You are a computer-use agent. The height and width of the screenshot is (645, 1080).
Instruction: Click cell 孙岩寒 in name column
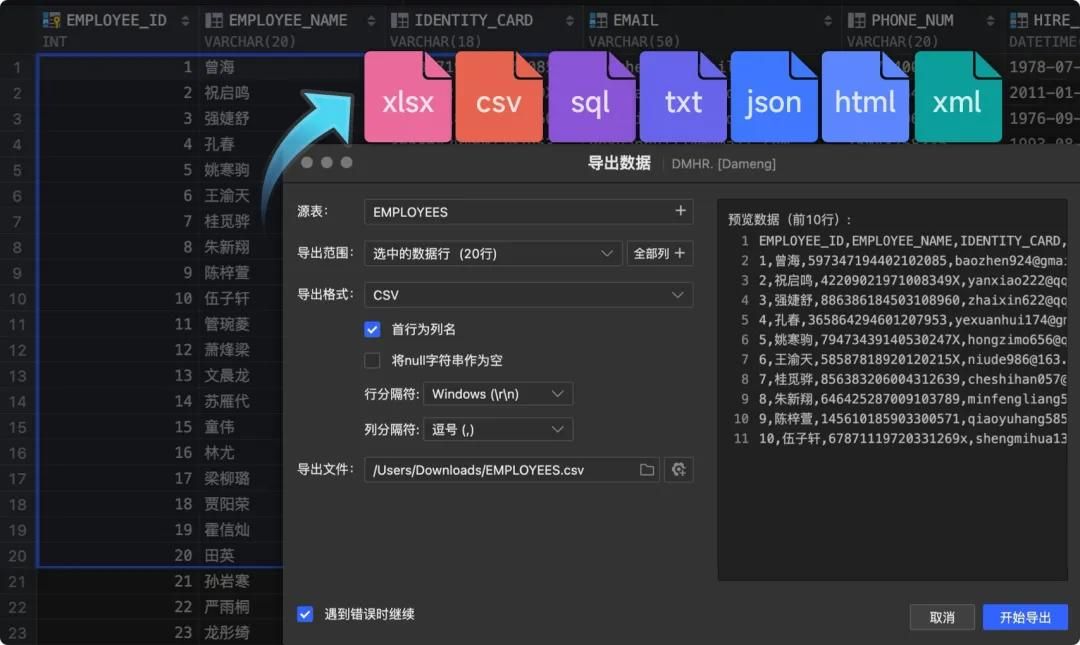[x=227, y=582]
